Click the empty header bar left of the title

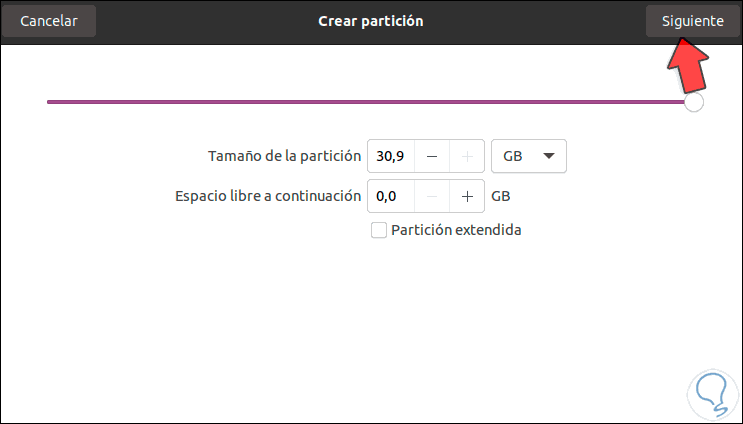(x=200, y=21)
